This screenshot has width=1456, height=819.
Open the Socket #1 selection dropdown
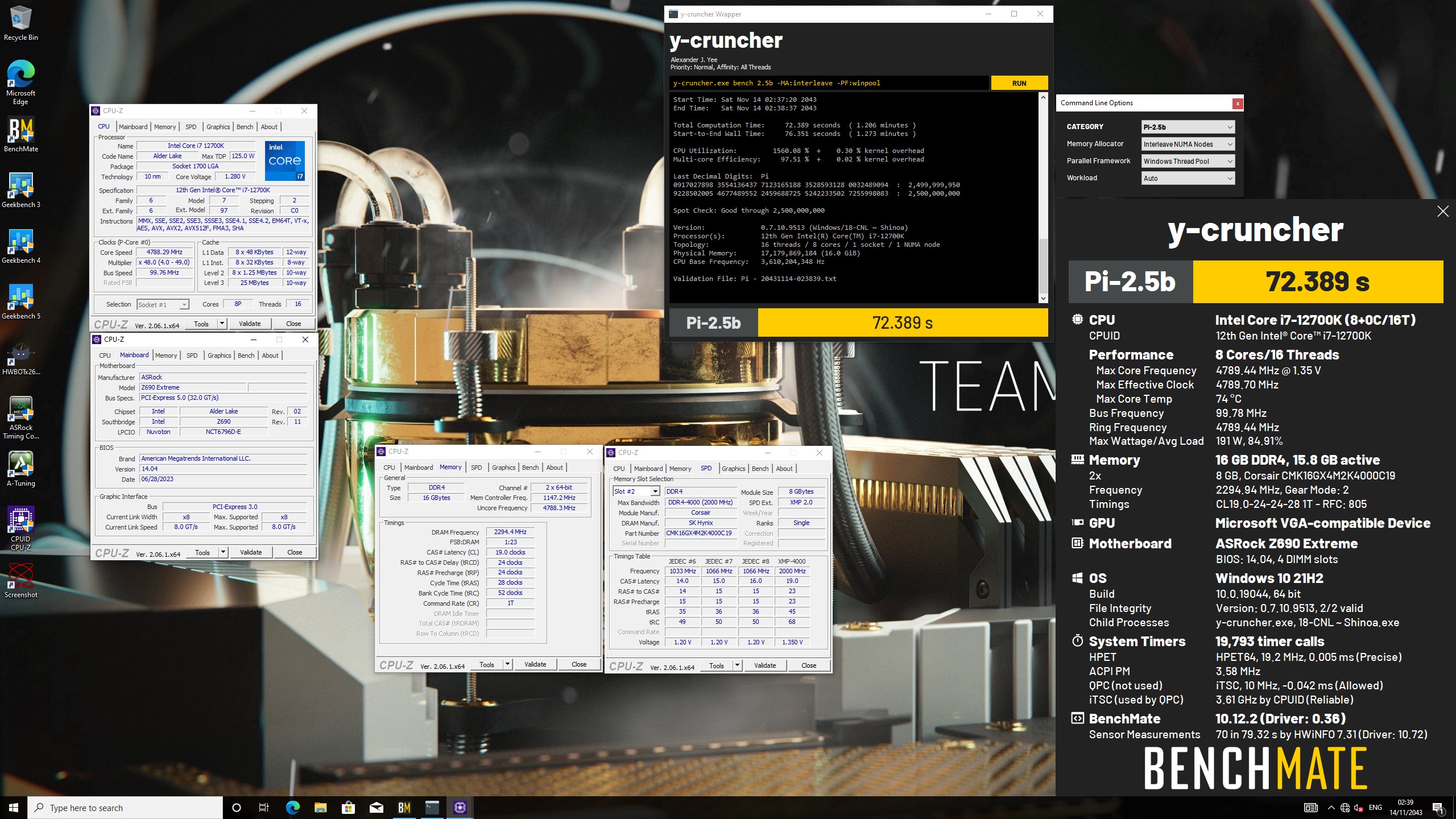(163, 305)
